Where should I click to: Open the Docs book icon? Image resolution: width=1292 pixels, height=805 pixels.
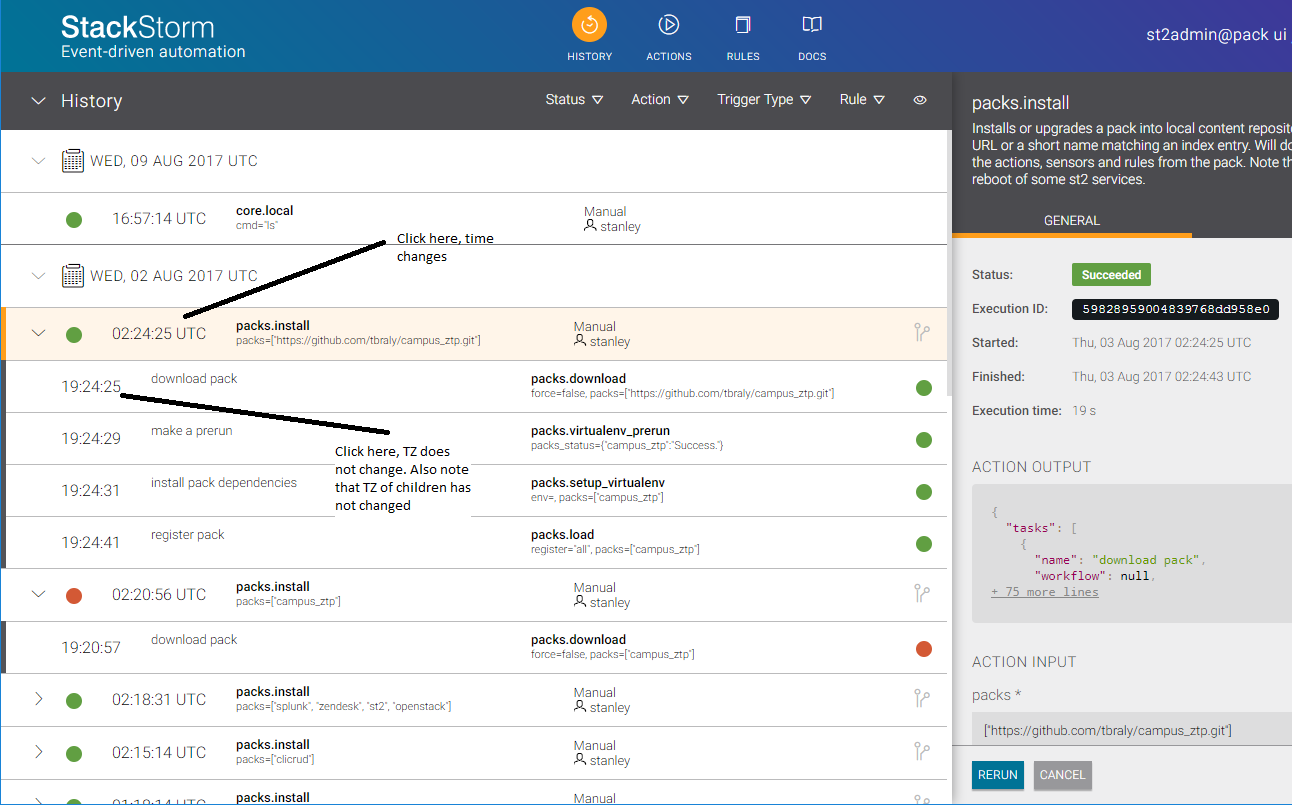812,24
